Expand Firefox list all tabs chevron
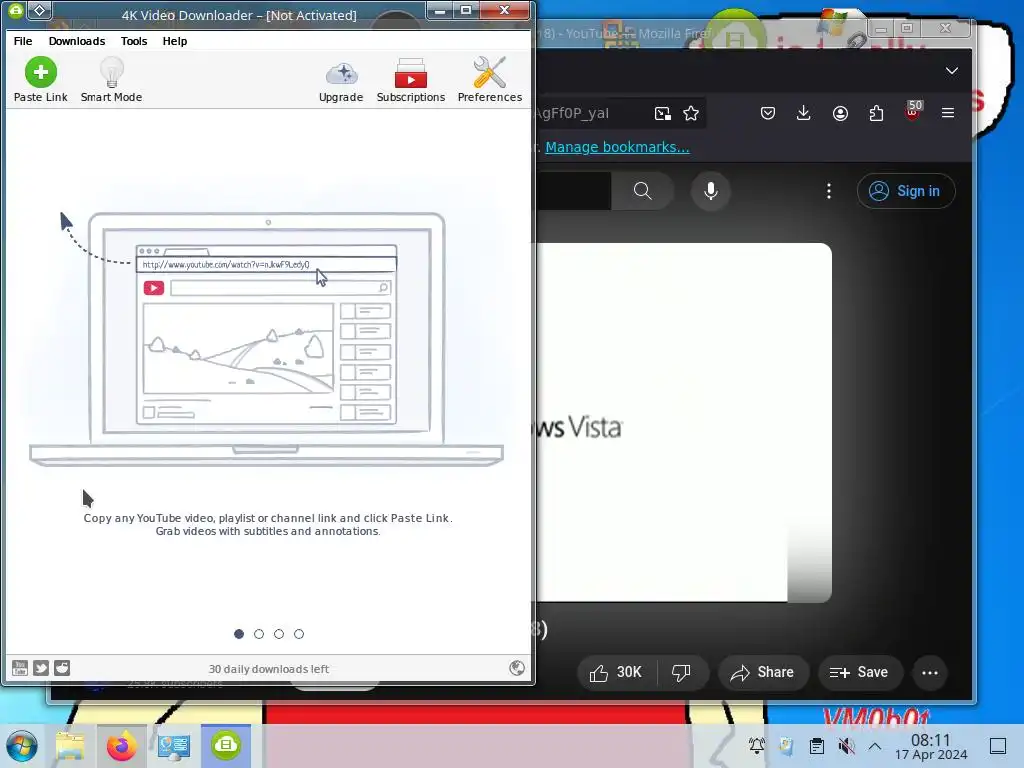Viewport: 1024px width, 768px height. tap(952, 71)
